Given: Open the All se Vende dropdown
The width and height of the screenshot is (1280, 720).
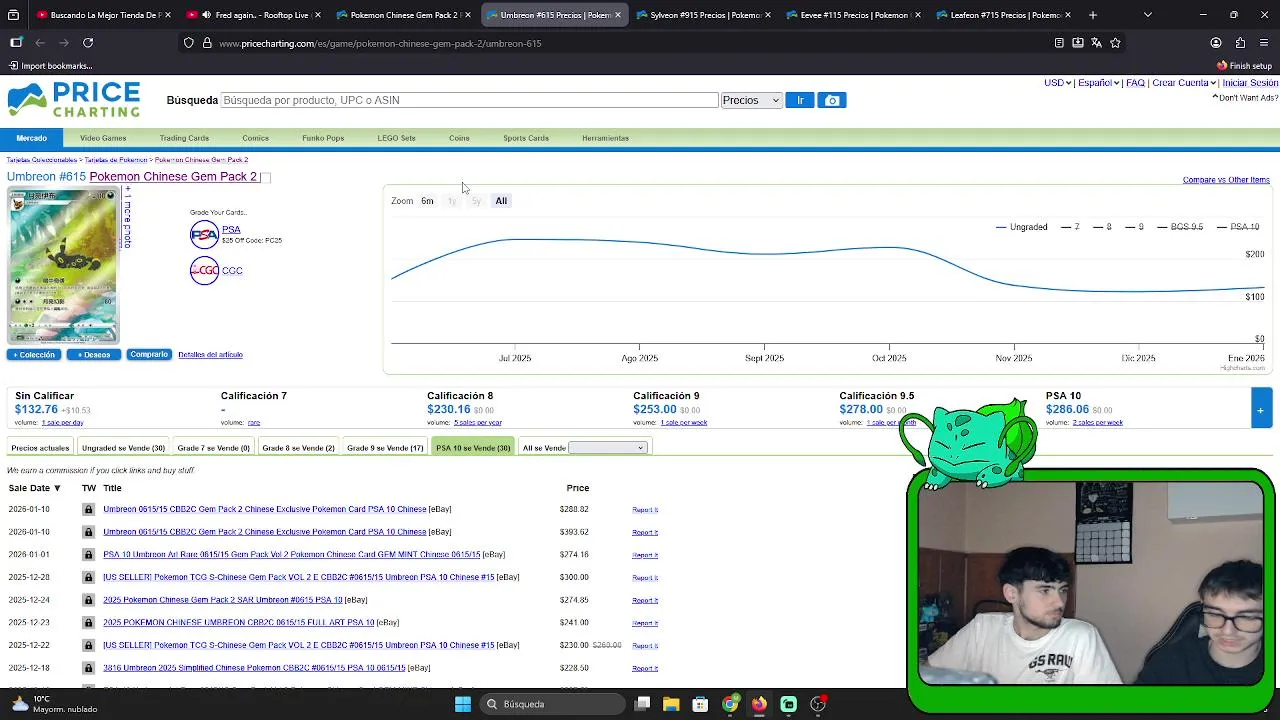Looking at the screenshot, I should tap(608, 448).
